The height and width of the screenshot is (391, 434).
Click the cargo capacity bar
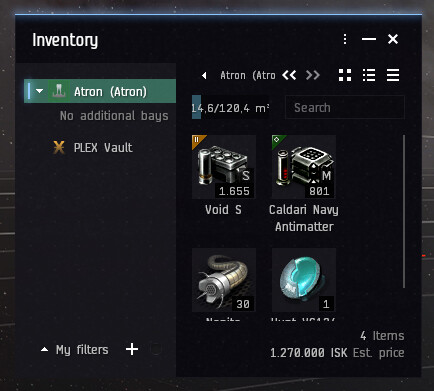[x=230, y=107]
